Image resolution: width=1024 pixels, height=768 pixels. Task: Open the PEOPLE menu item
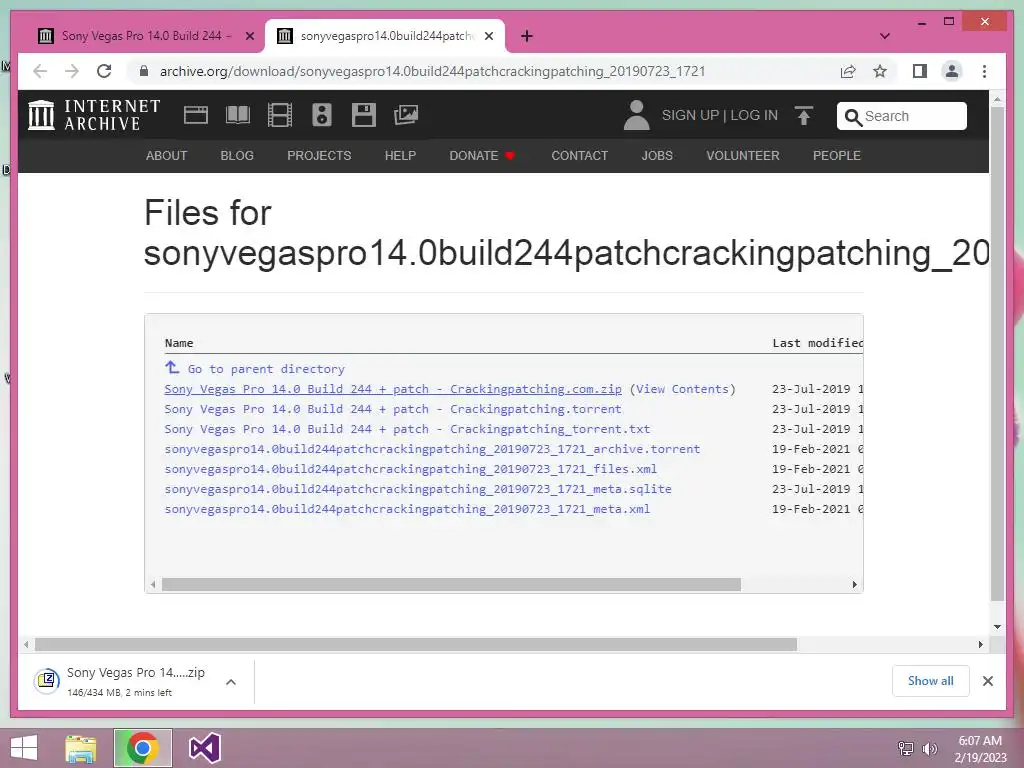pyautogui.click(x=837, y=155)
